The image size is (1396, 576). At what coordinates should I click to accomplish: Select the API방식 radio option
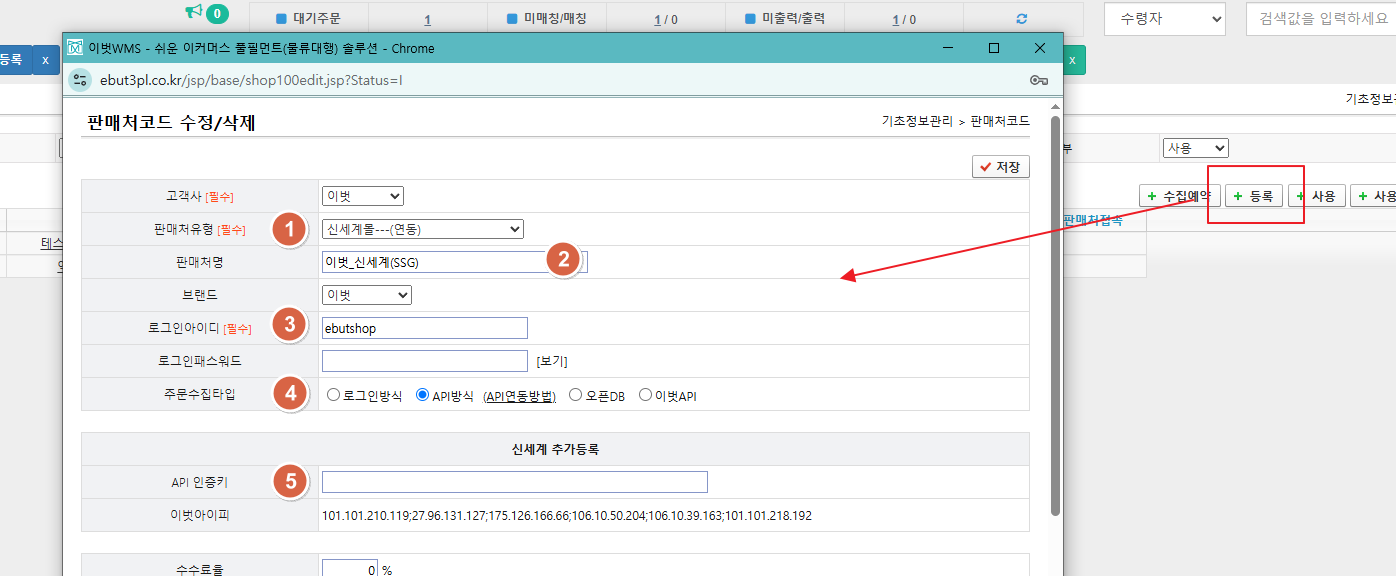[x=422, y=395]
